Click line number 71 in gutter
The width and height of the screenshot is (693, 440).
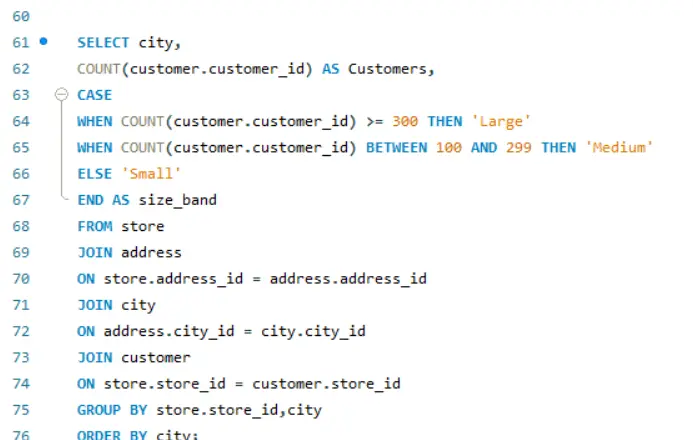click(21, 305)
